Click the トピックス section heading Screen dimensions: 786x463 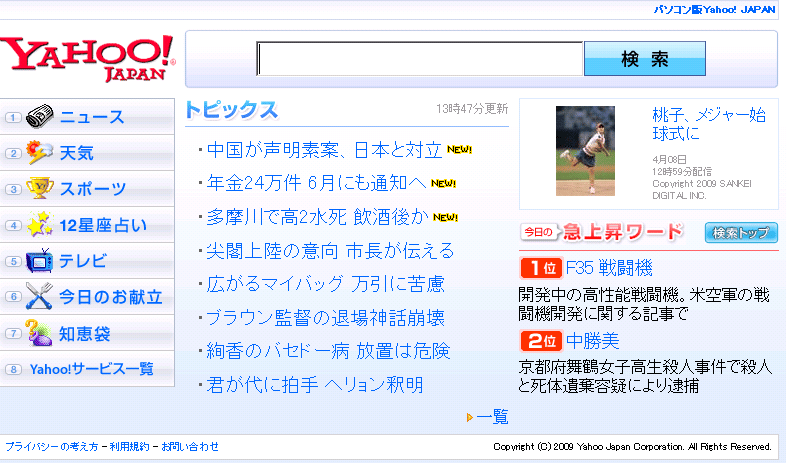pos(232,110)
